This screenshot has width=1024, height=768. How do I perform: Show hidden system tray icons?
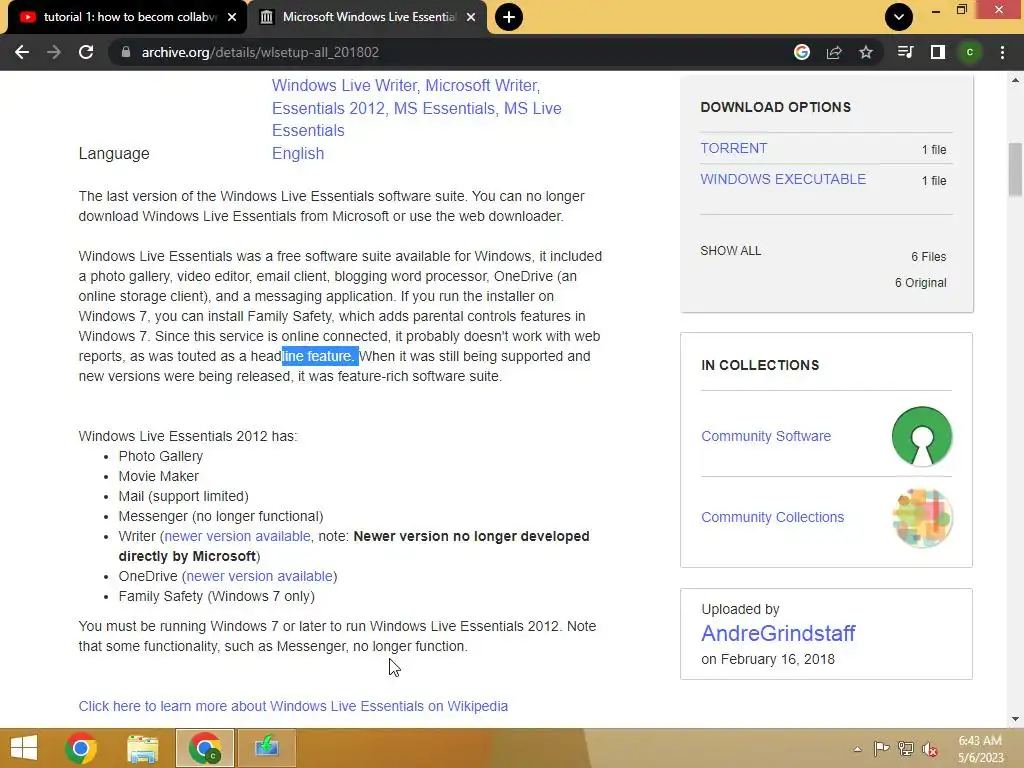[857, 749]
